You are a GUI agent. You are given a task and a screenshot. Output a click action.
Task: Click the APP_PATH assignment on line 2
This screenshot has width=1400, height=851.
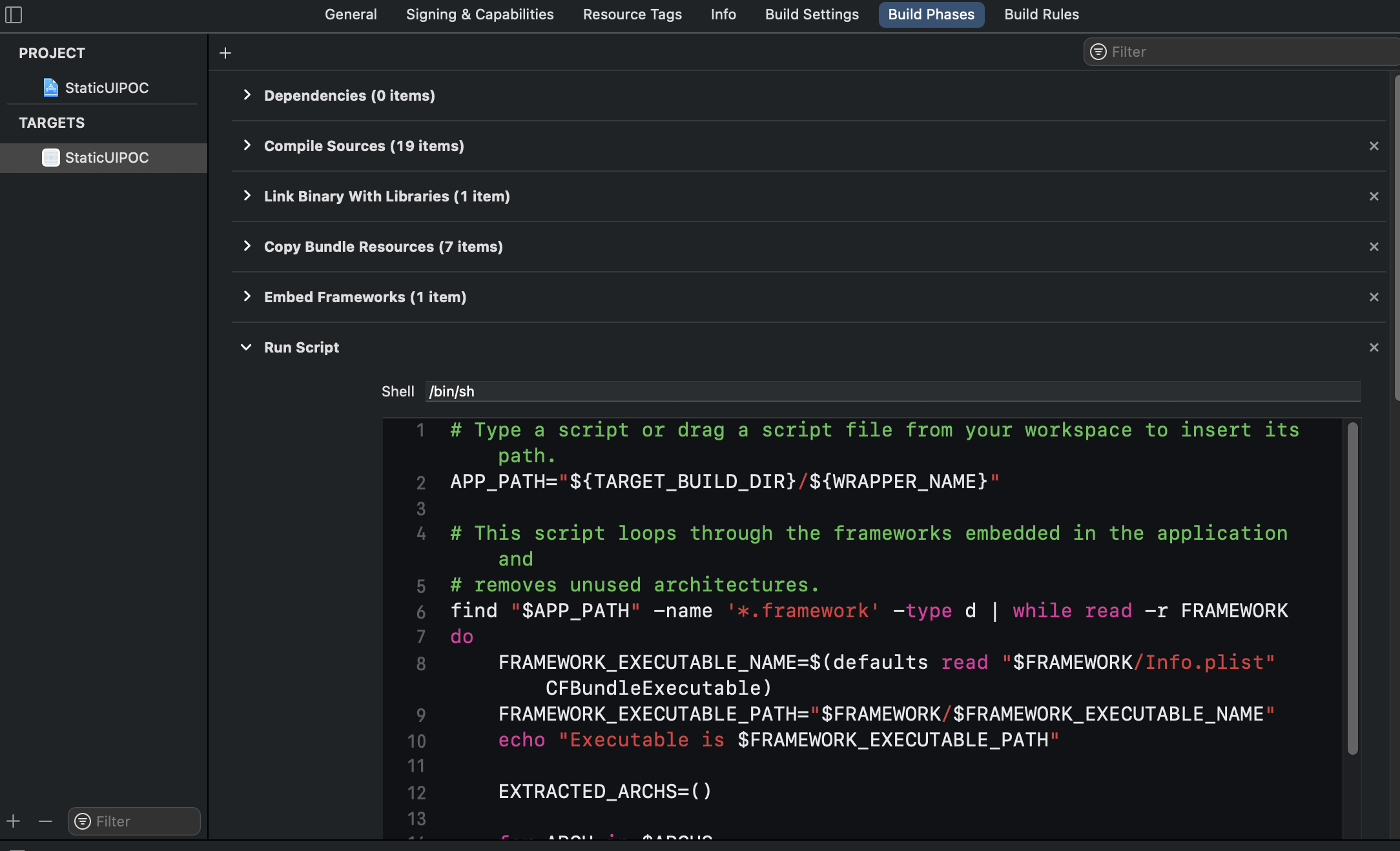pos(725,482)
